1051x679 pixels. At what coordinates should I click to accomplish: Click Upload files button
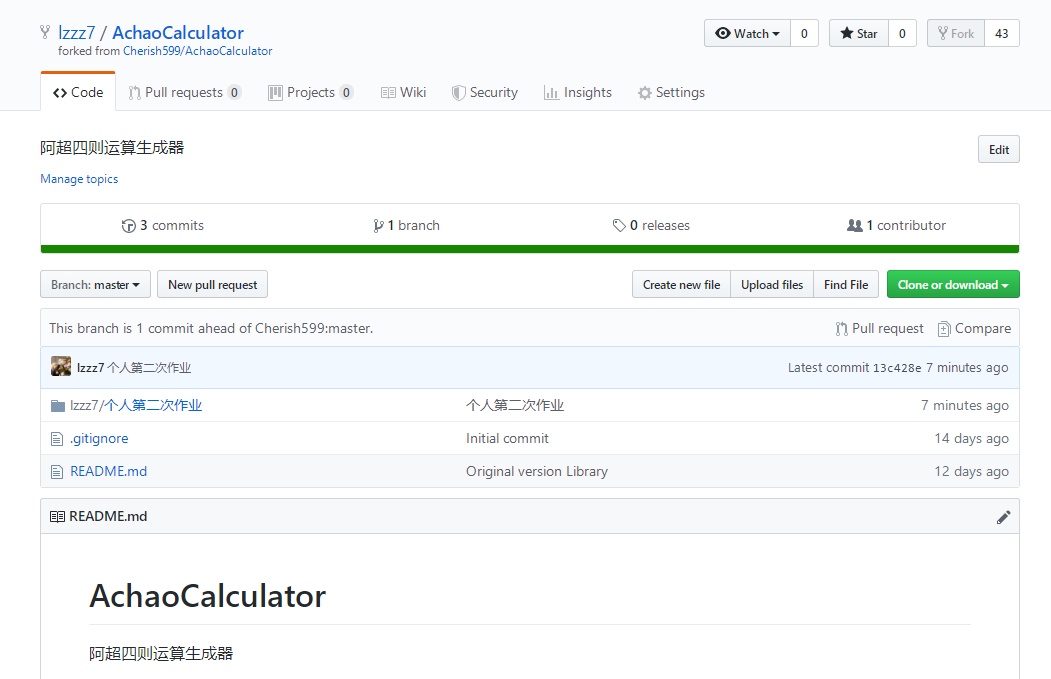[771, 284]
